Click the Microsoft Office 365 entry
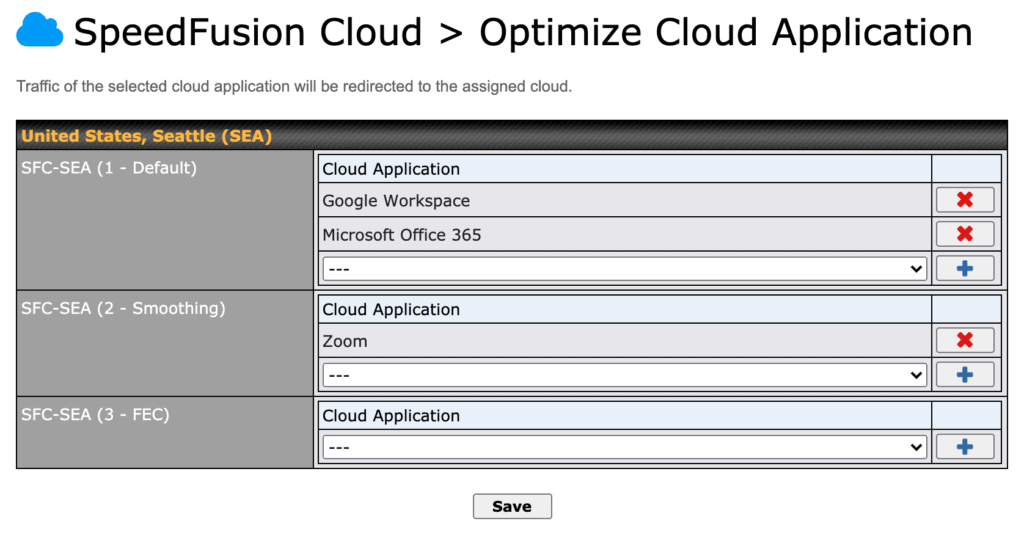 402,235
